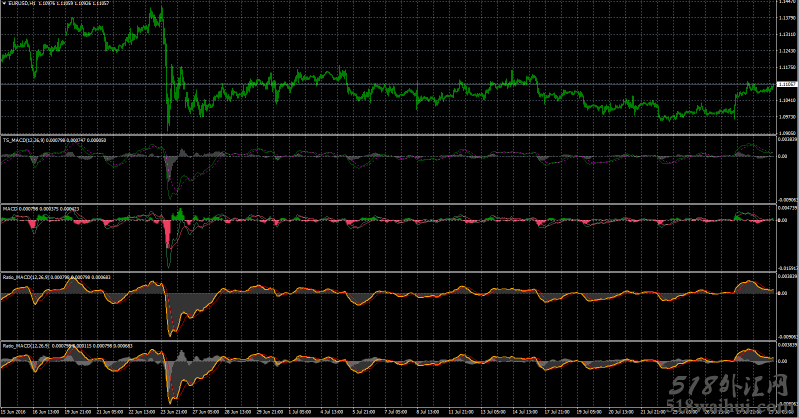This screenshot has width=799, height=418.
Task: Click the 8 Jul 13:00 time axis label
Action: pyautogui.click(x=428, y=411)
